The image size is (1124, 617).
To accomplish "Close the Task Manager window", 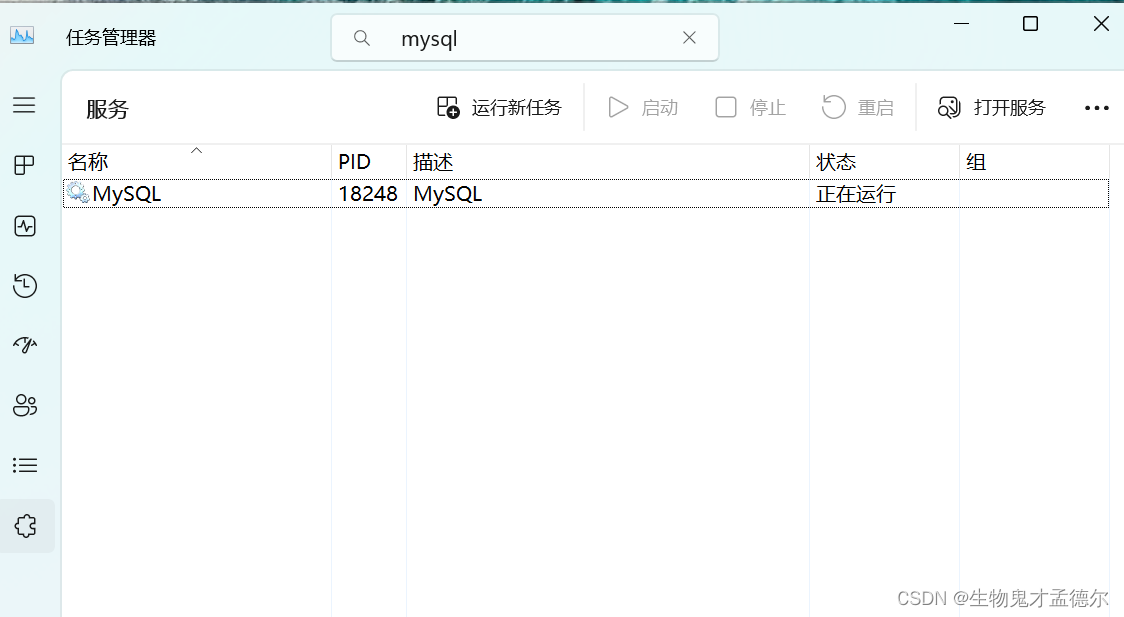I will point(1101,24).
